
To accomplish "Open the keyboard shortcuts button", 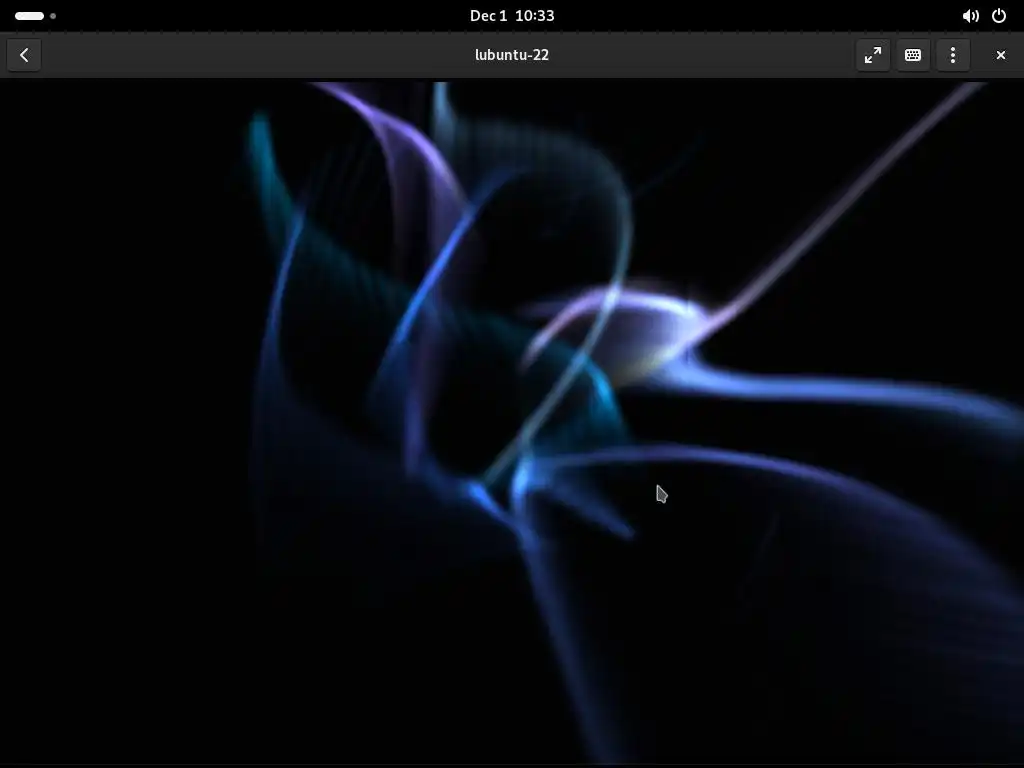I will coord(912,55).
